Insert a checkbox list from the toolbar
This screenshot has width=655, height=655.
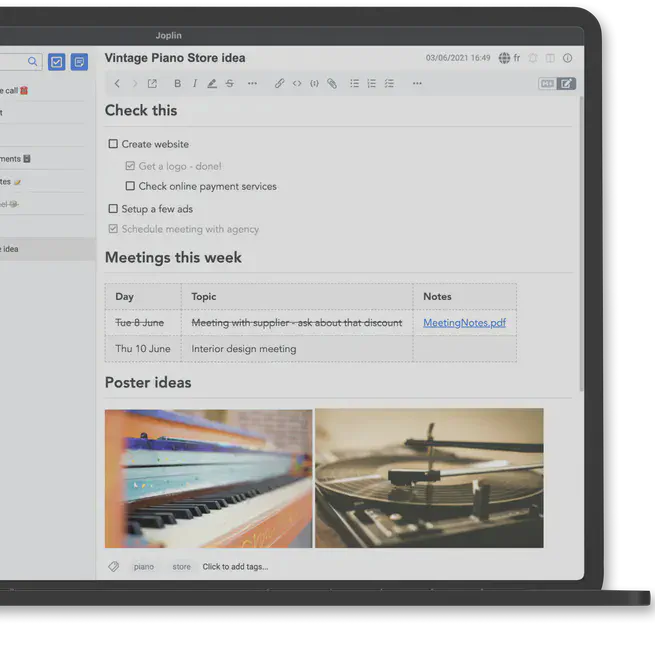tap(389, 84)
